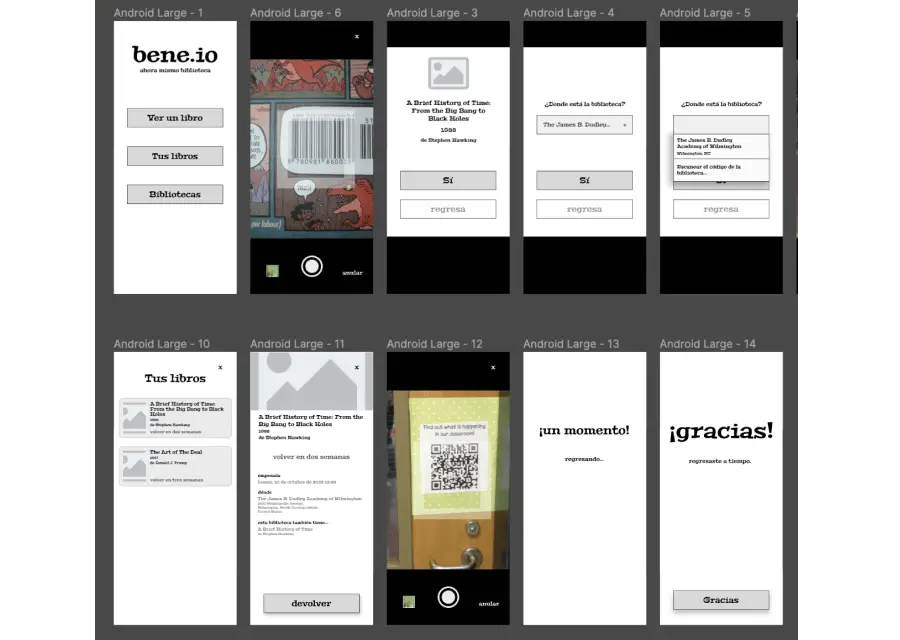Screen dimensions: 900x640
Task: Close QR scanner in Android Large - 12
Action: click(493, 367)
